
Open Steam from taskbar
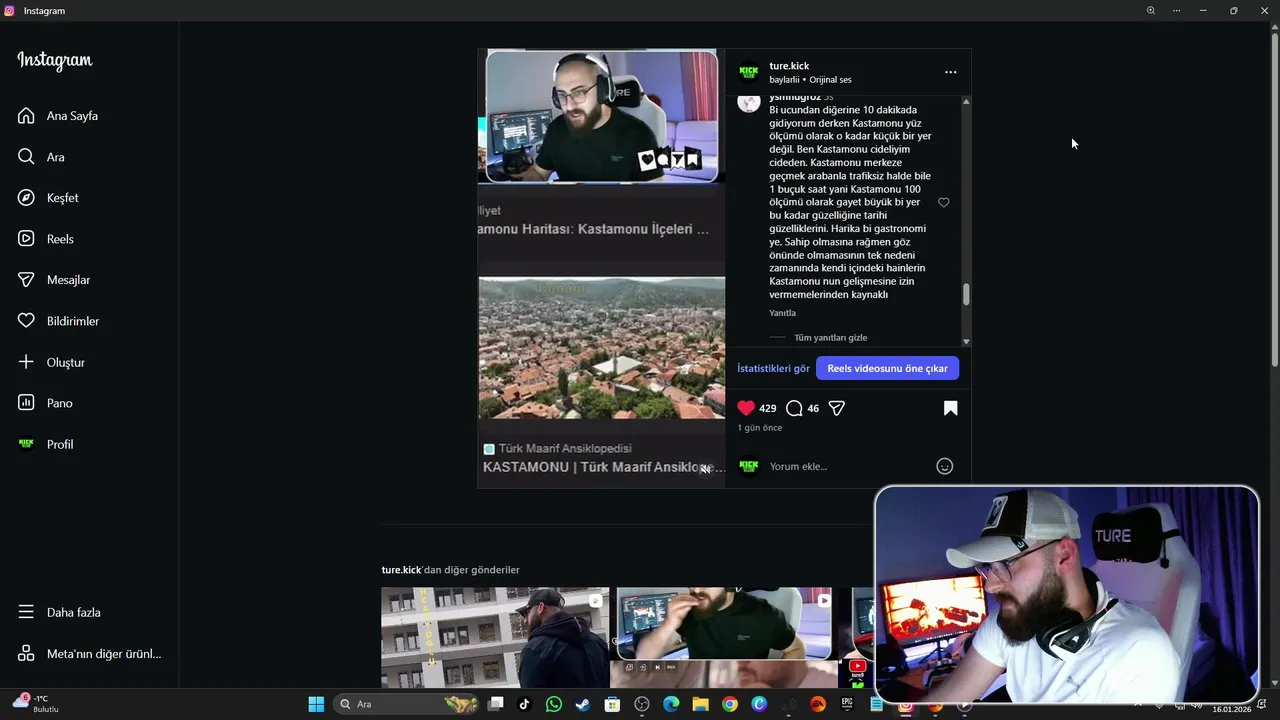pyautogui.click(x=582, y=704)
